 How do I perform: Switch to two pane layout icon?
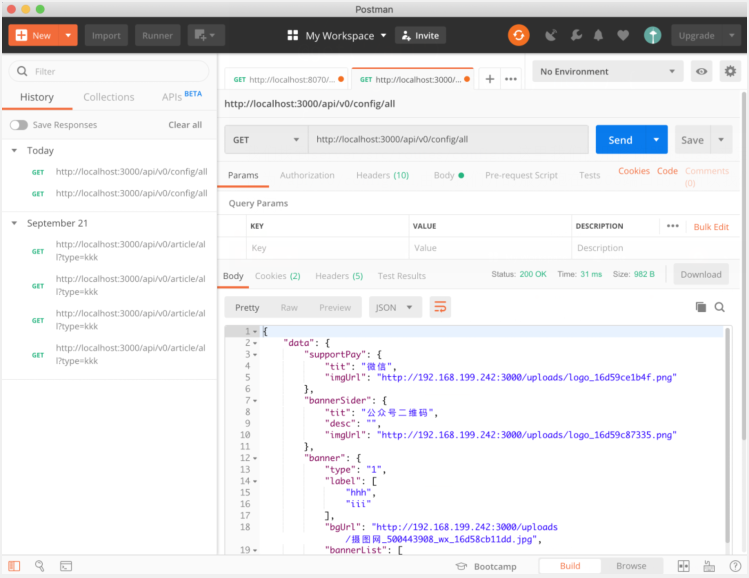[684, 566]
